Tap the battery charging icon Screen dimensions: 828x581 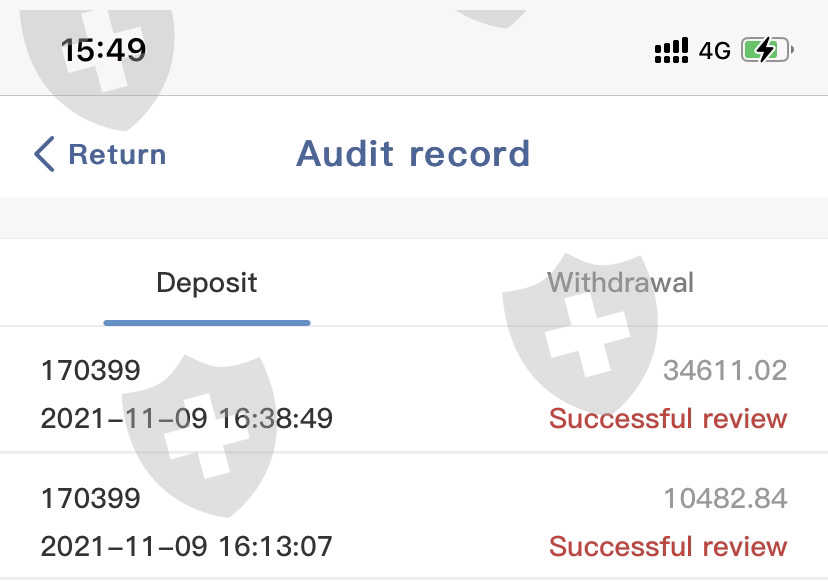(766, 50)
